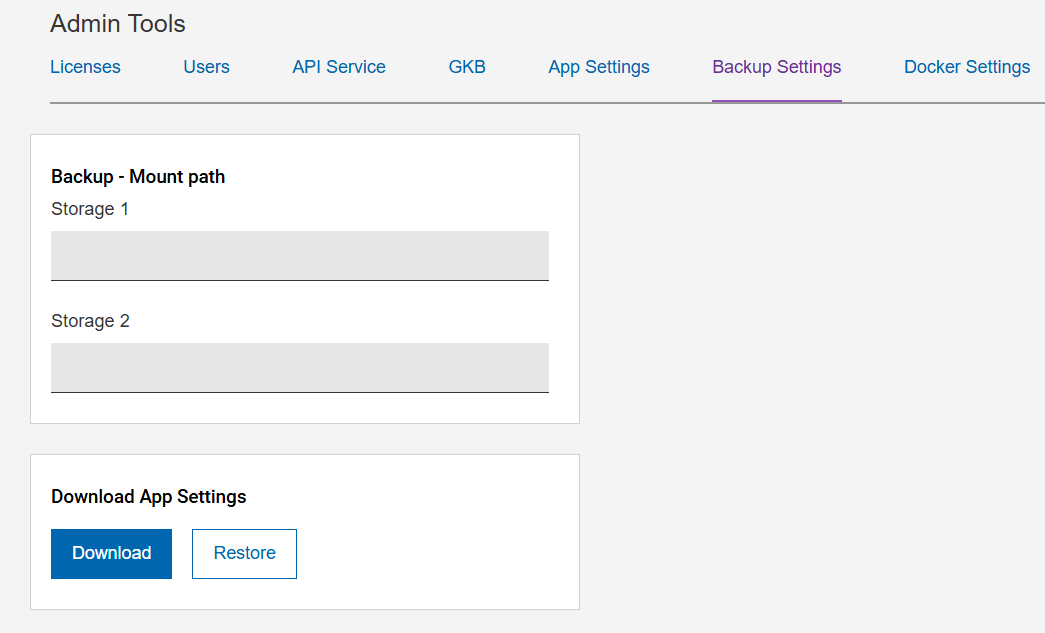
Task: Switch to the Users tab
Action: pyautogui.click(x=206, y=67)
